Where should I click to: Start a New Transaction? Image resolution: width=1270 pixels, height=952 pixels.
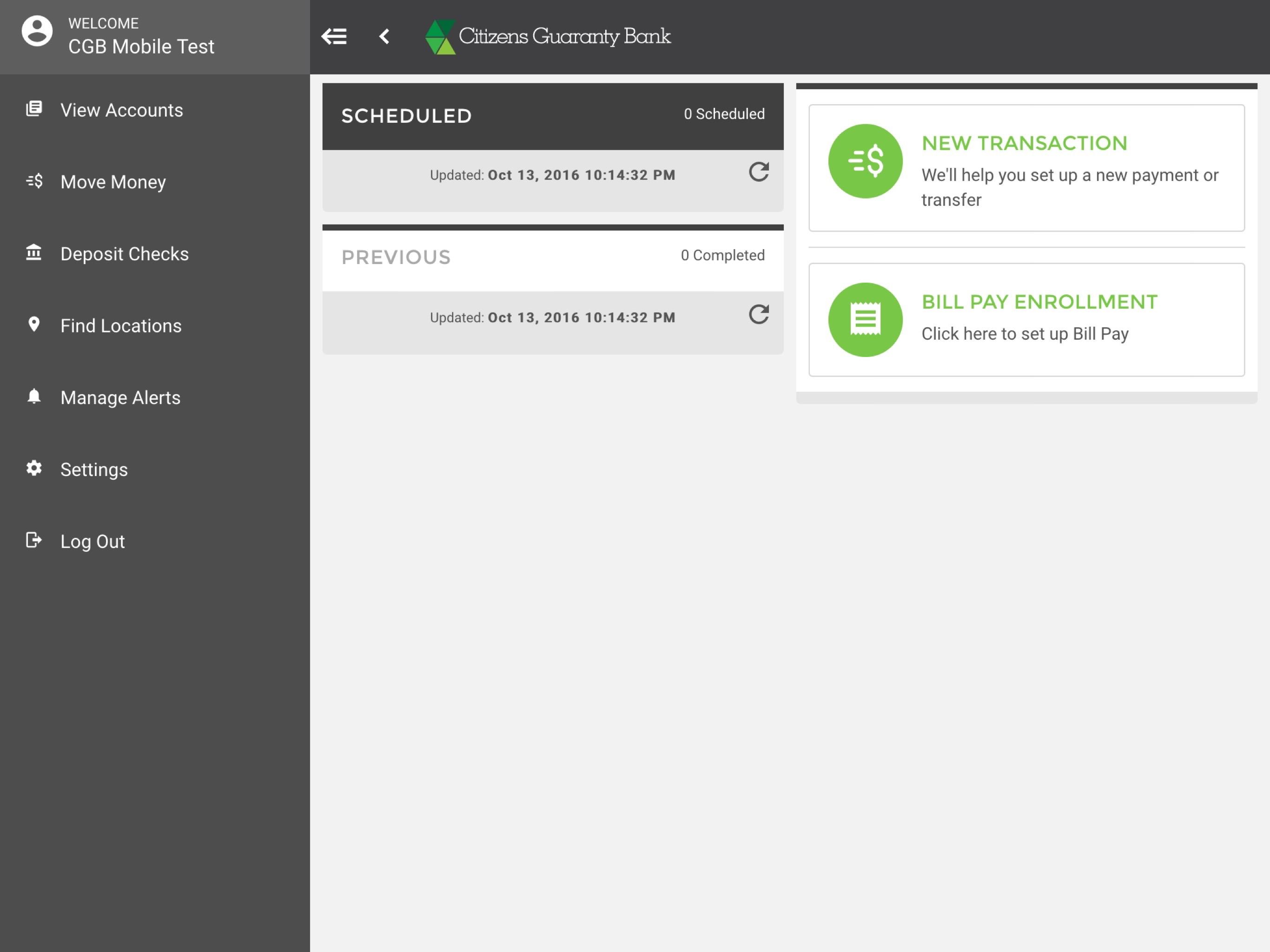pos(1026,168)
